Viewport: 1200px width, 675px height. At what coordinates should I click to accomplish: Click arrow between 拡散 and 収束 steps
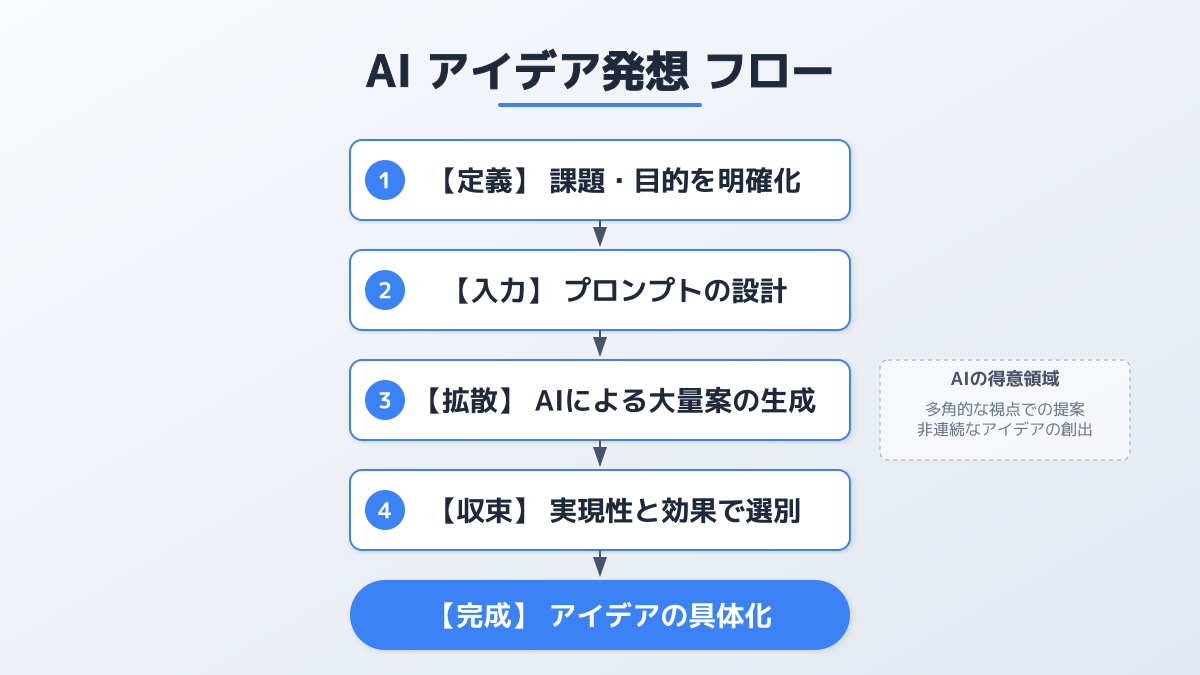click(x=600, y=455)
